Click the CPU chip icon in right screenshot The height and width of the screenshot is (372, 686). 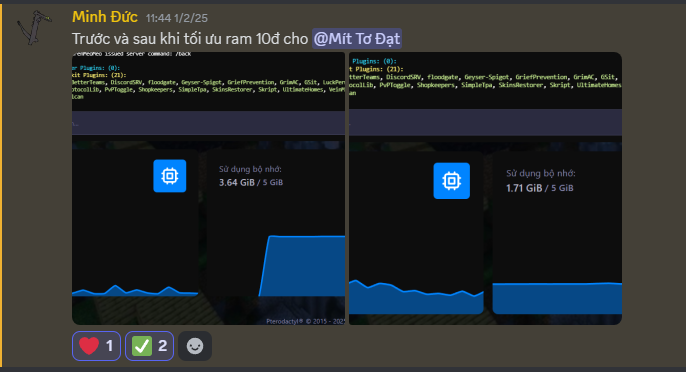pos(452,181)
